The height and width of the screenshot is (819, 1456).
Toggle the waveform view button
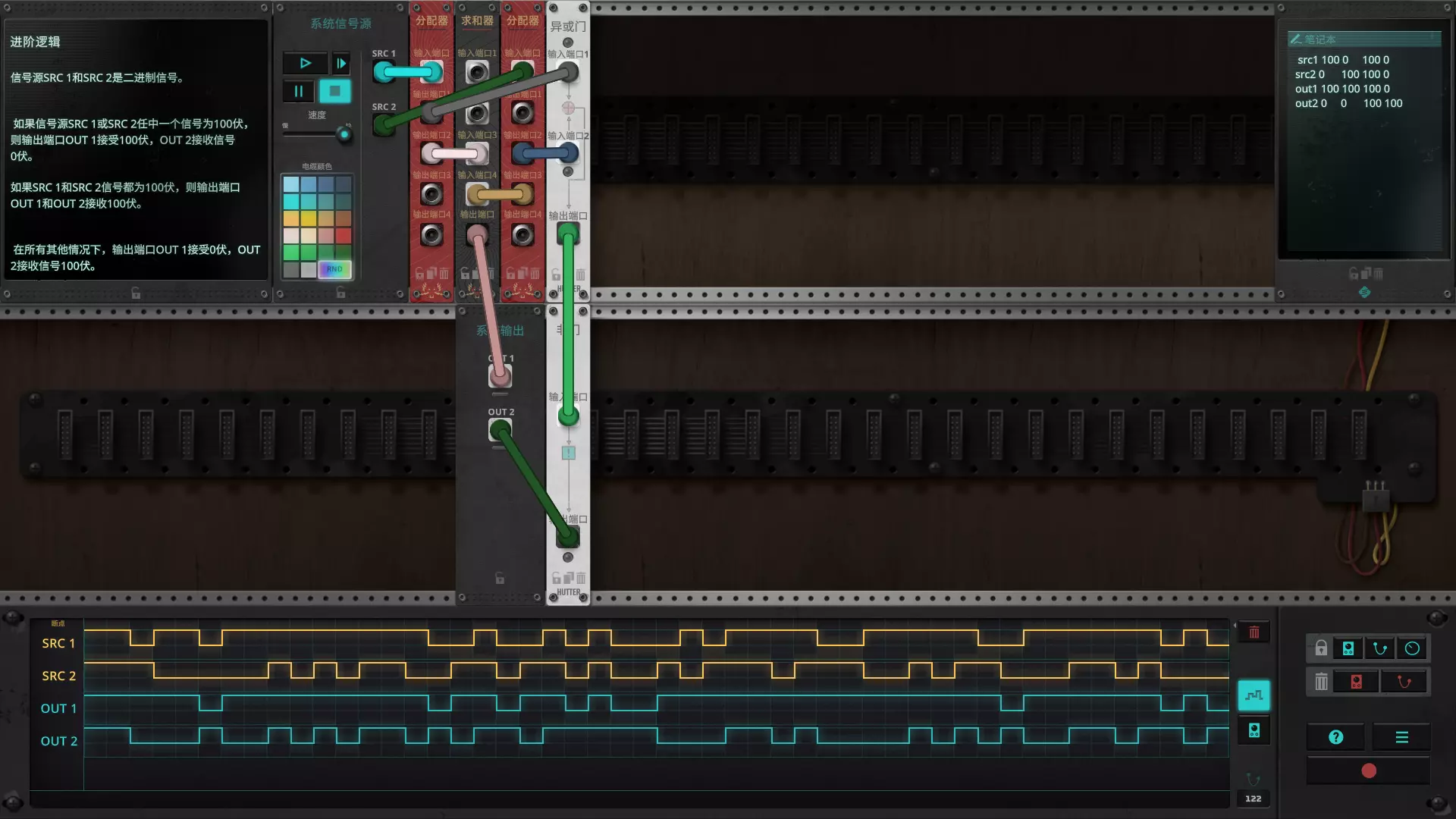[x=1254, y=695]
